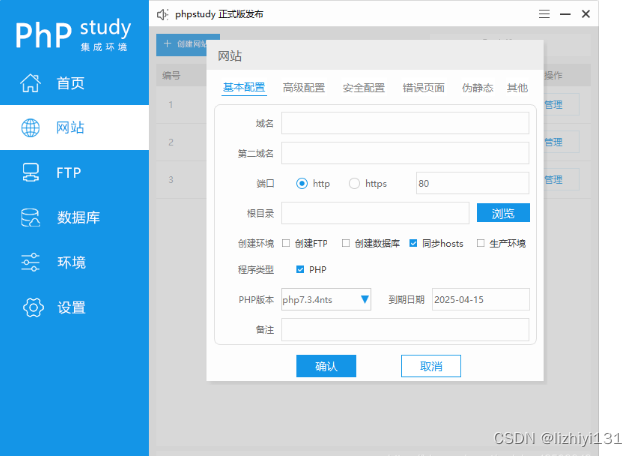The width and height of the screenshot is (637, 456).
Task: Open the 首页 home page icon
Action: [30, 83]
